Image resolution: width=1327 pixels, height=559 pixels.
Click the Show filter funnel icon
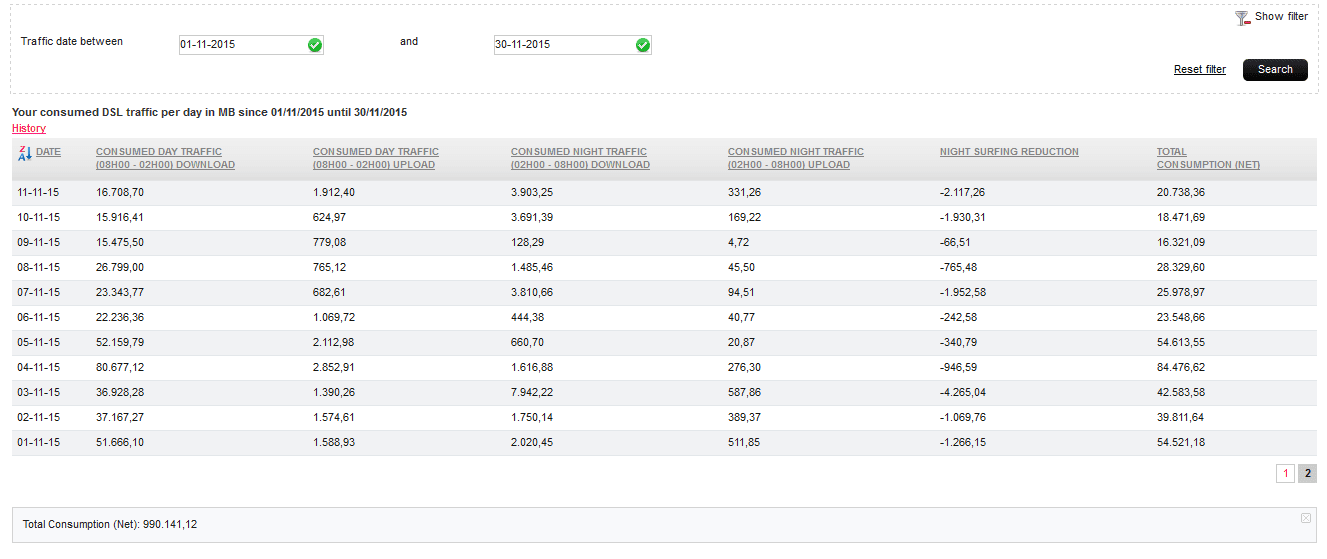[x=1242, y=18]
